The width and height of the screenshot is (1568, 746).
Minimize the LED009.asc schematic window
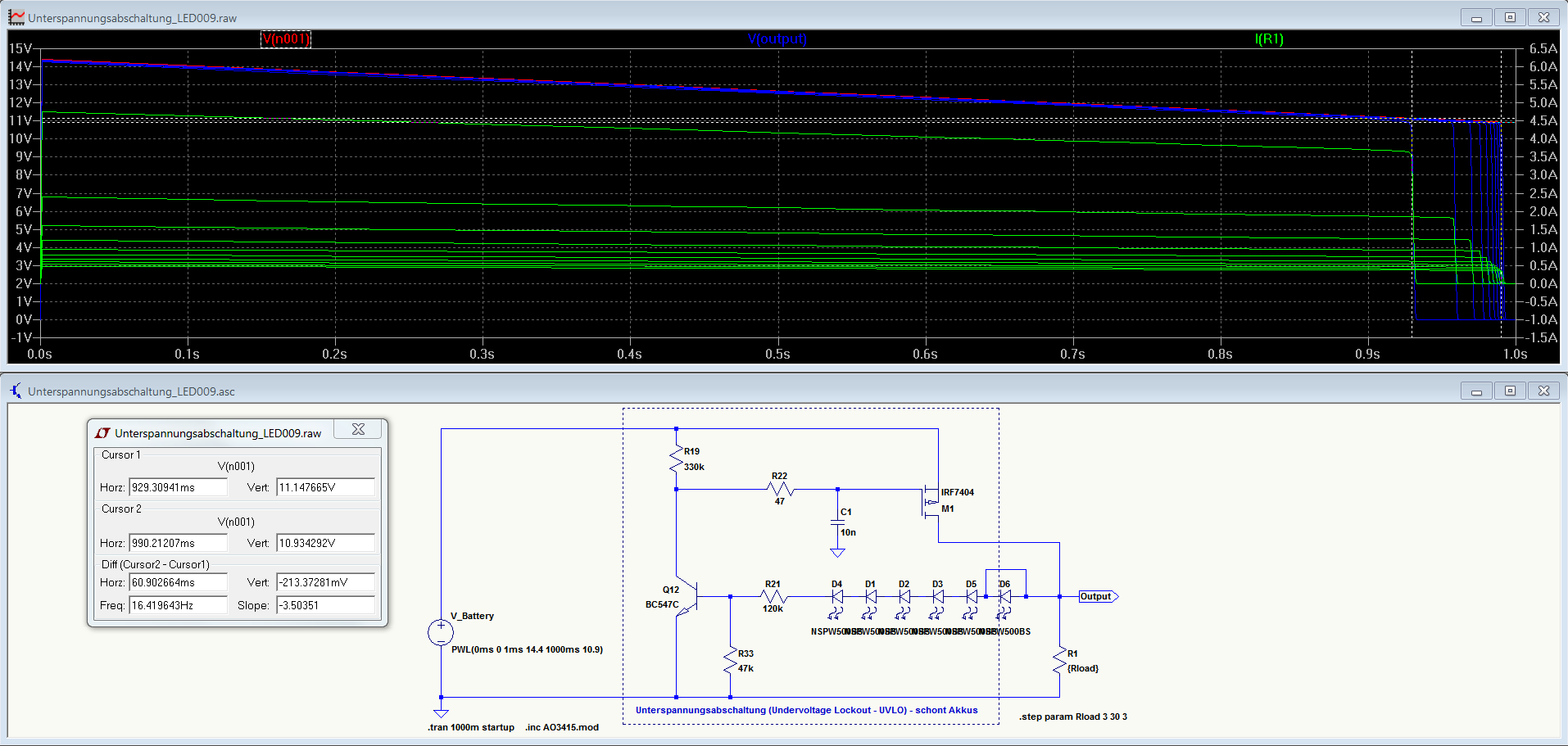tap(1476, 391)
